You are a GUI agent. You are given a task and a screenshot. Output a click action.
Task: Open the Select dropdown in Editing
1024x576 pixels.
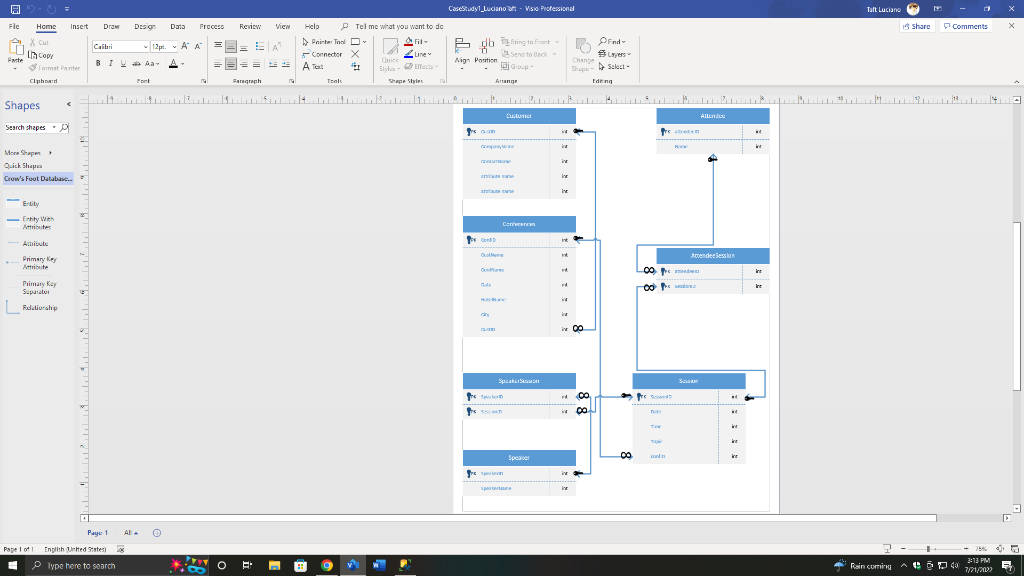tap(614, 67)
